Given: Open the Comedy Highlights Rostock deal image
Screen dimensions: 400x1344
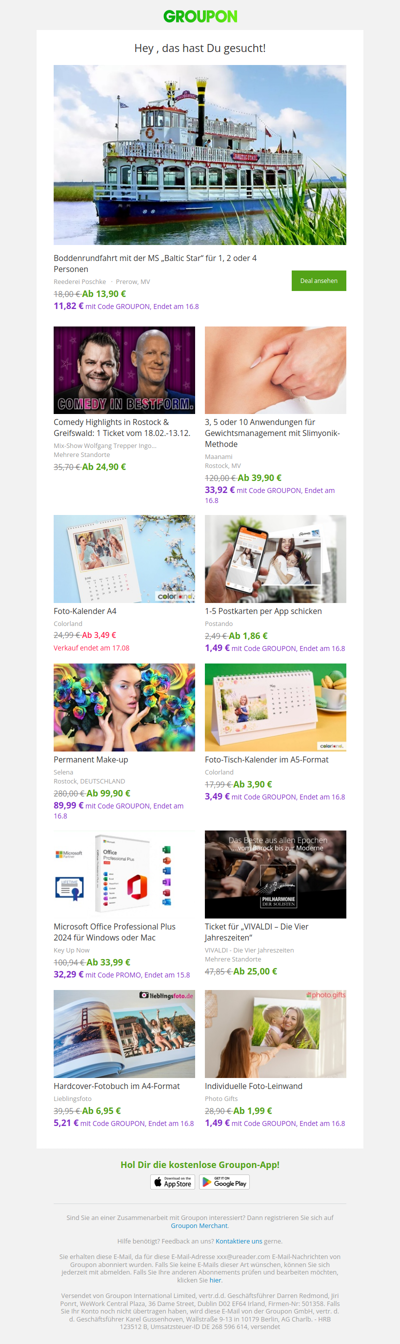Looking at the screenshot, I should [124, 370].
